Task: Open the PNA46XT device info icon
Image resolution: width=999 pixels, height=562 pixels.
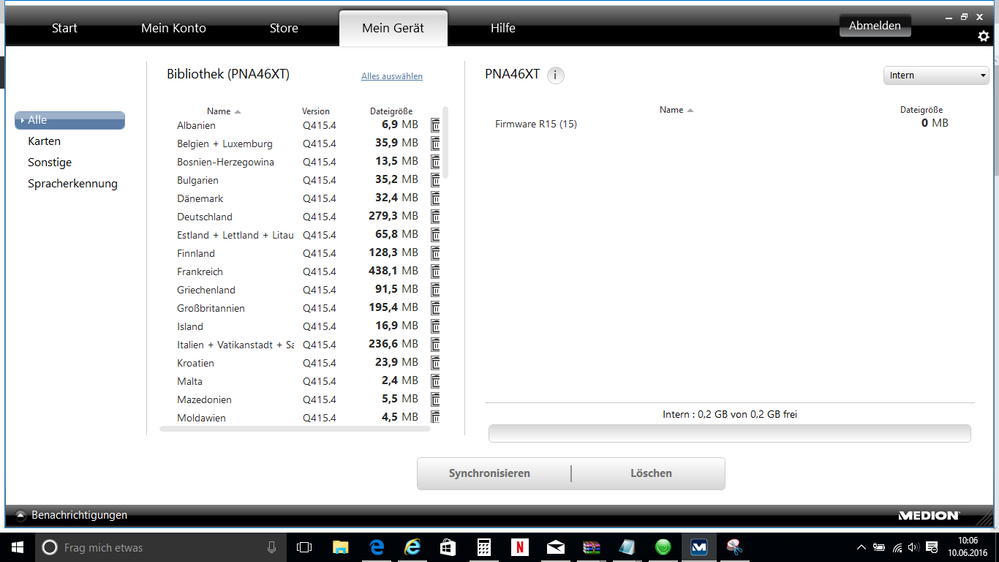Action: 556,75
